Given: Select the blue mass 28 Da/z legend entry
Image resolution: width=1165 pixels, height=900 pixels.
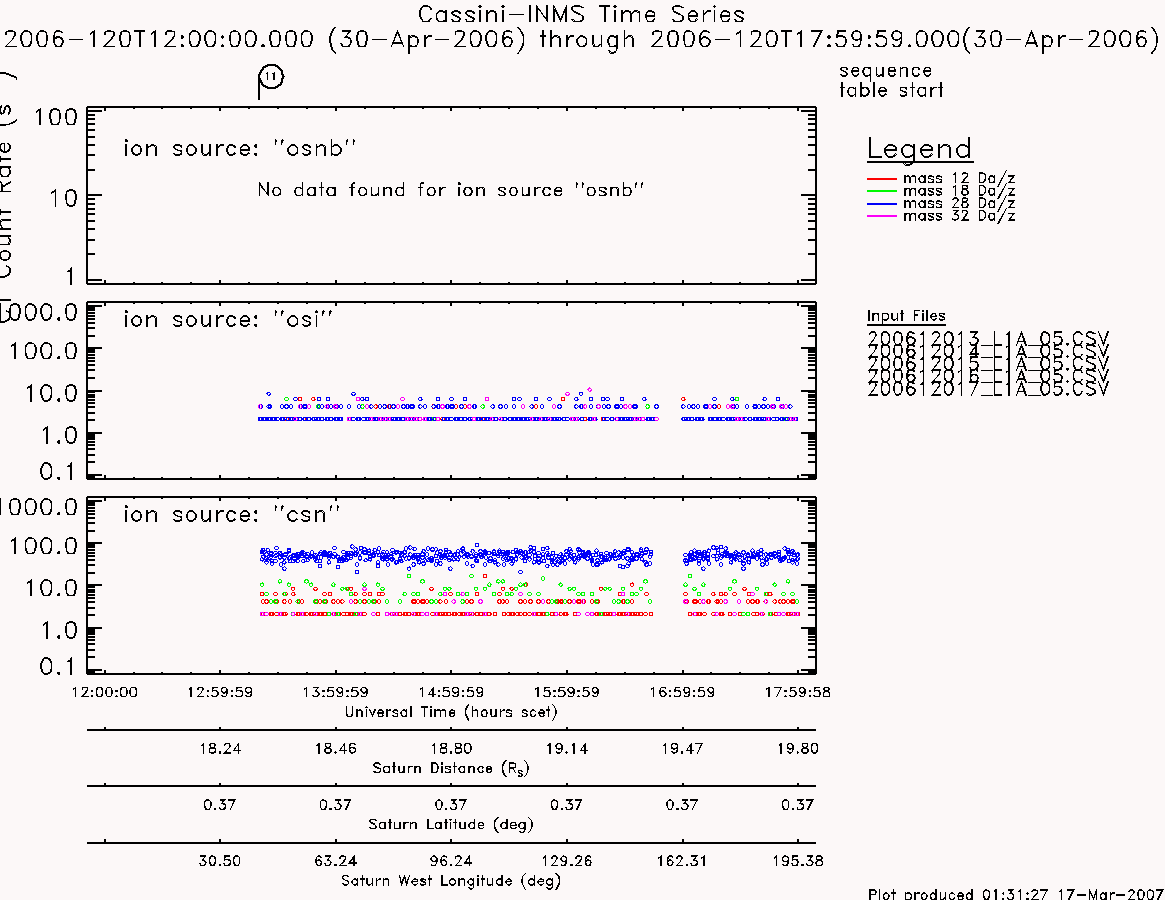Looking at the screenshot, I should 941,204.
